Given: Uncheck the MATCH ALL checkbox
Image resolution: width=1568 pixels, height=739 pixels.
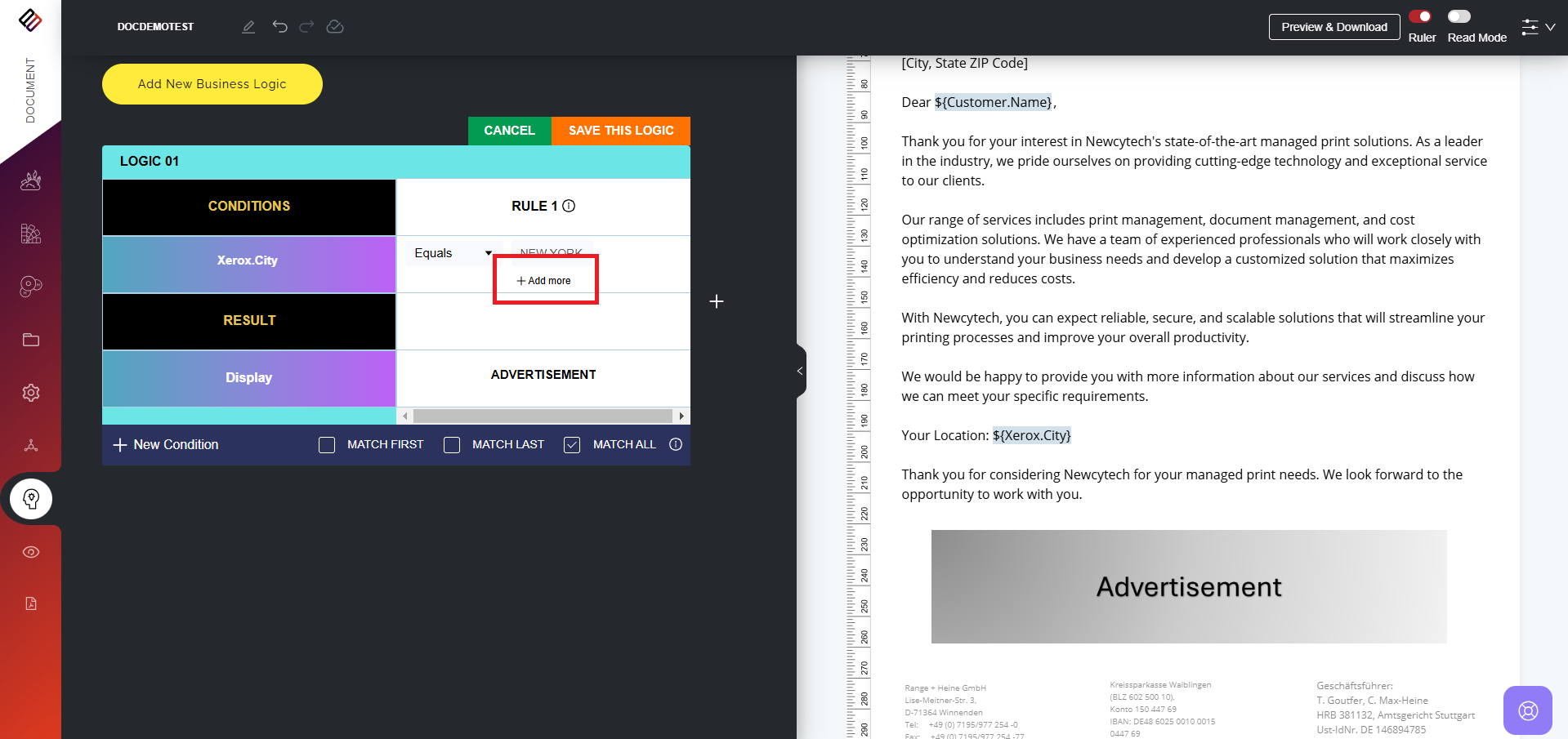Looking at the screenshot, I should [572, 445].
